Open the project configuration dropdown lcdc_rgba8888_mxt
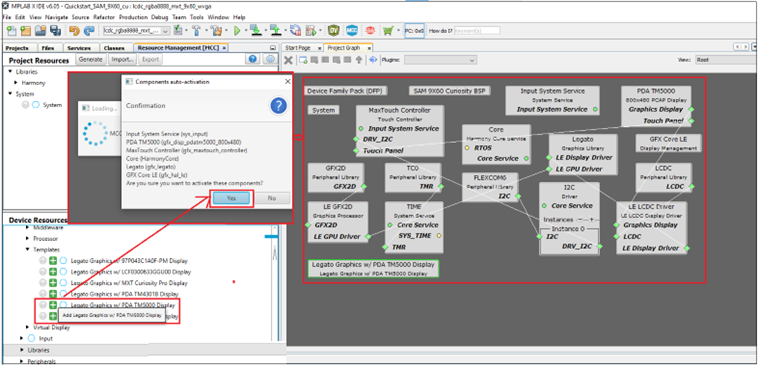The height and width of the screenshot is (367, 758). pos(136,30)
